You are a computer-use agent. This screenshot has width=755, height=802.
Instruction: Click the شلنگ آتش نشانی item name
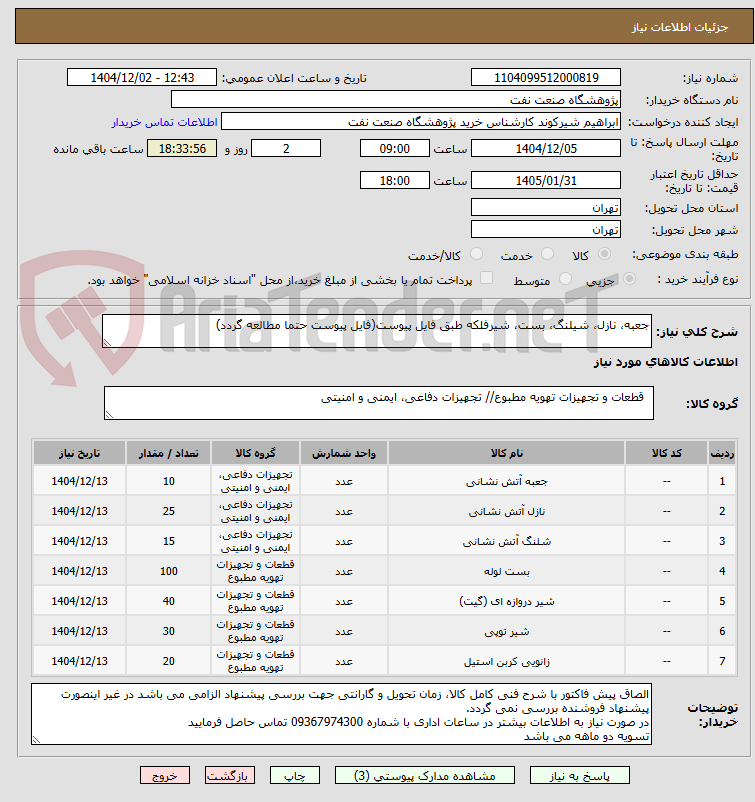[506, 541]
